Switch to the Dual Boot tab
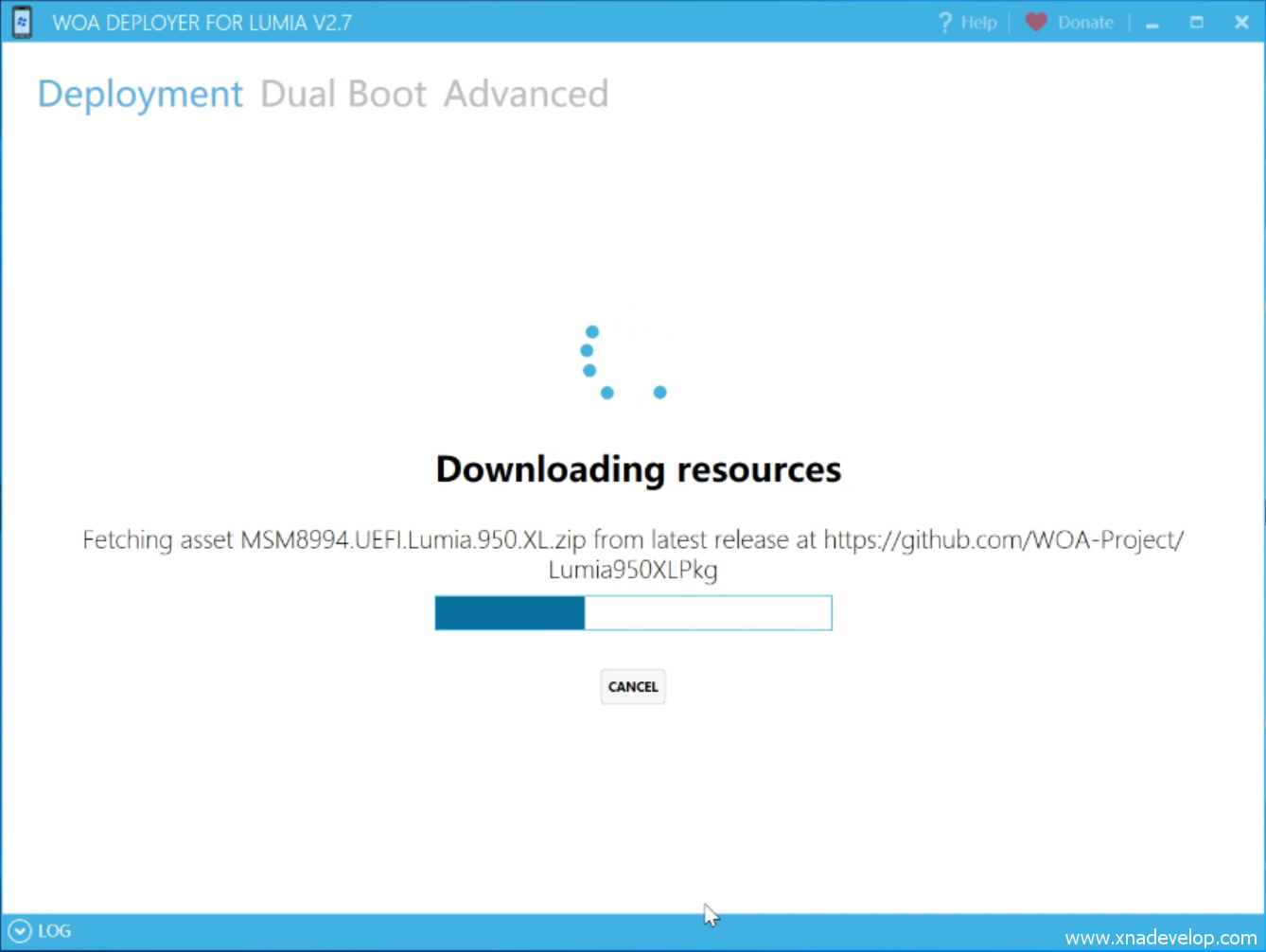The image size is (1266, 952). point(343,95)
